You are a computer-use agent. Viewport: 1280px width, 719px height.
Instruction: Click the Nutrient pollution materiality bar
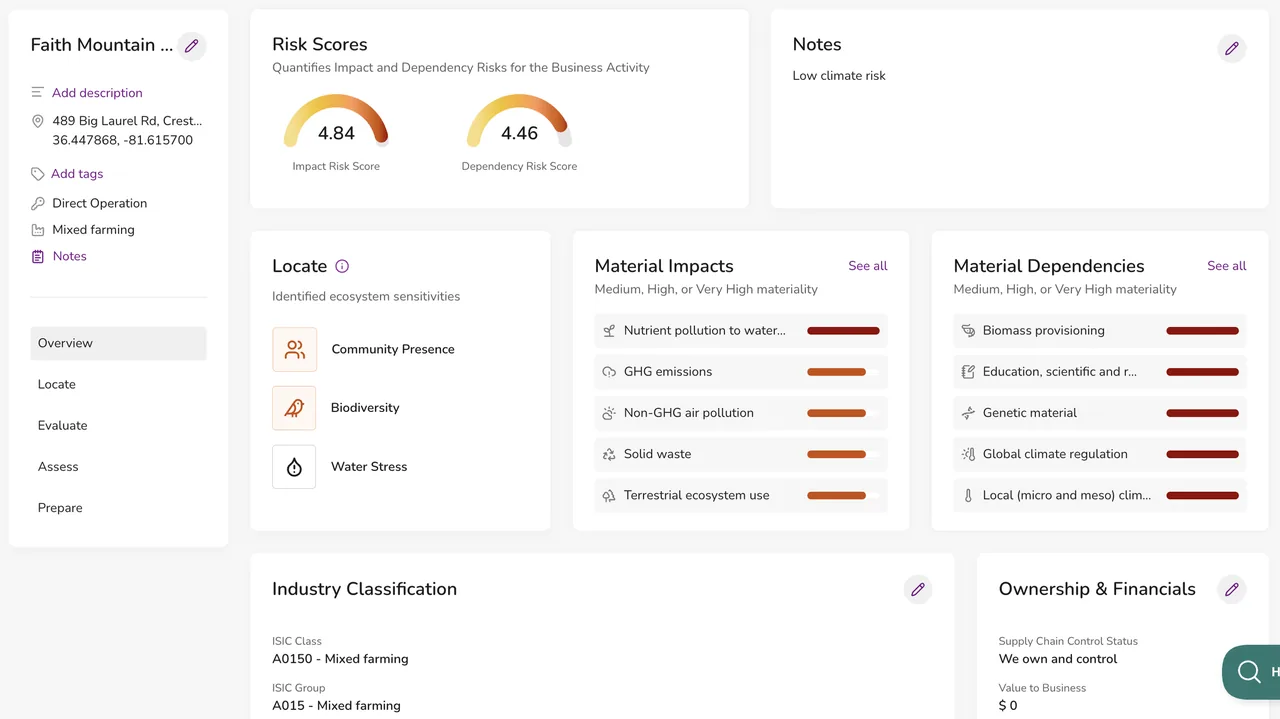coord(843,331)
